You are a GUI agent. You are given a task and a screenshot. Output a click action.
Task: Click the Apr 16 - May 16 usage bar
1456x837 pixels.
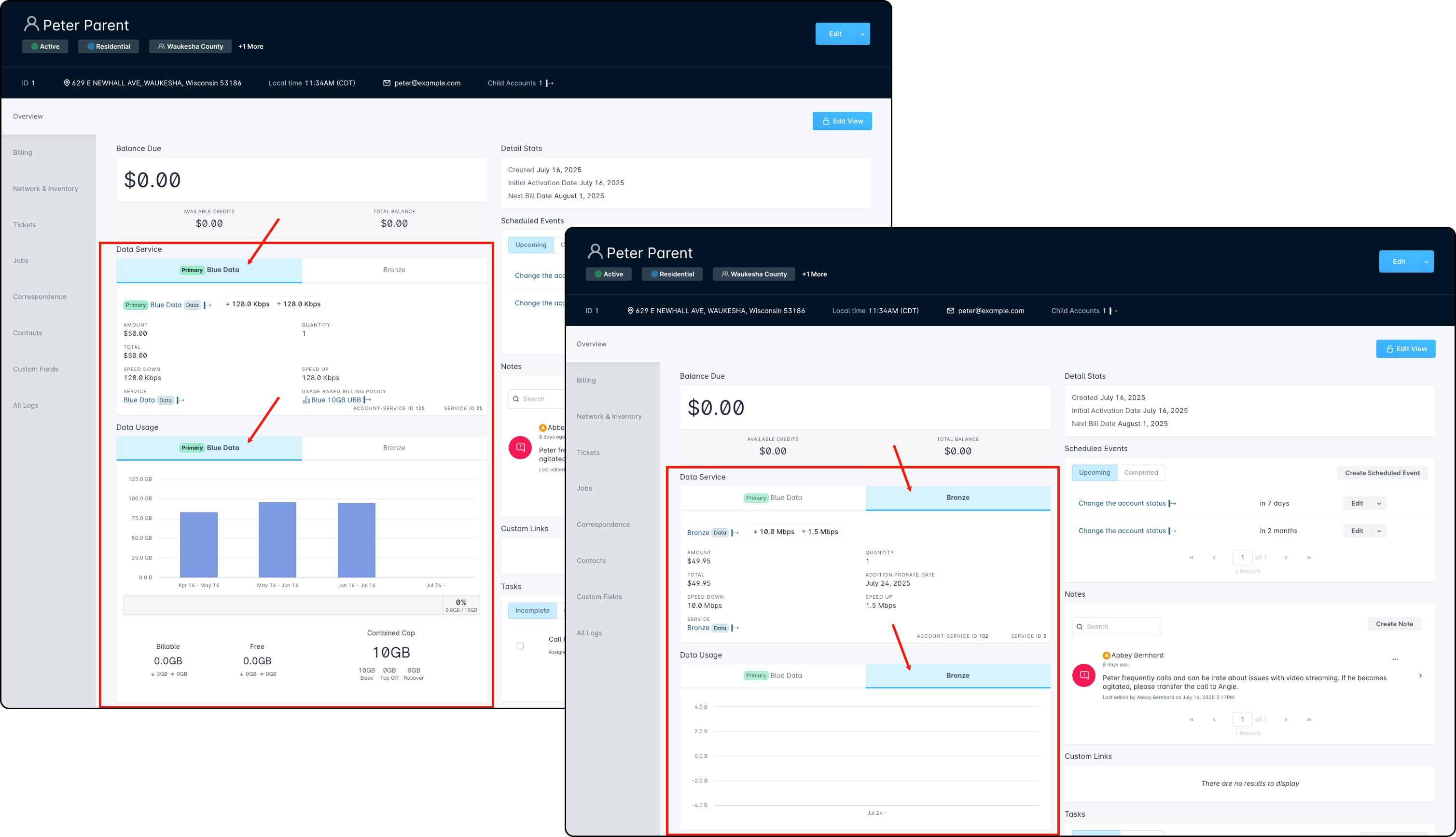(198, 545)
